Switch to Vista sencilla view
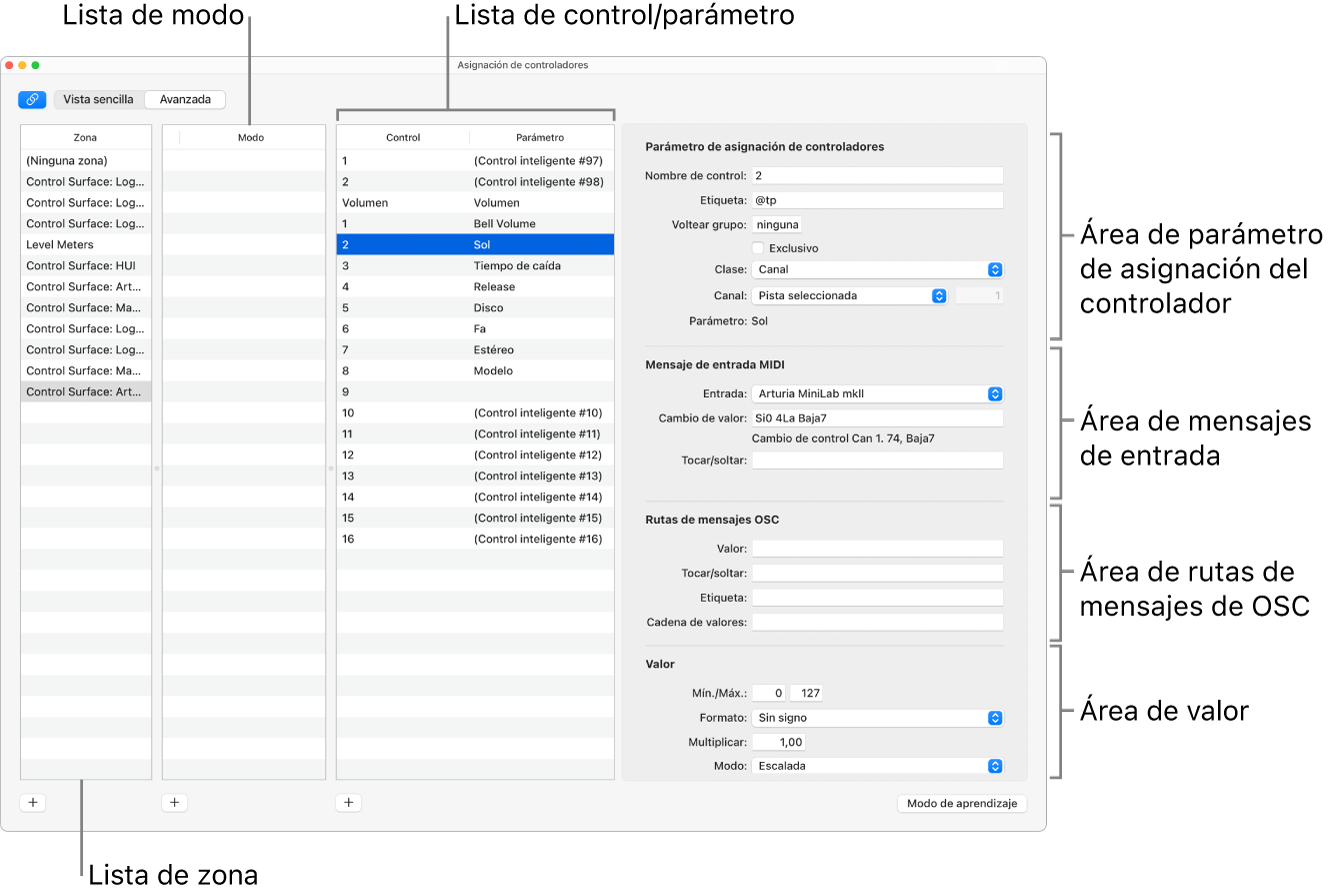1335x891 pixels. click(x=98, y=100)
